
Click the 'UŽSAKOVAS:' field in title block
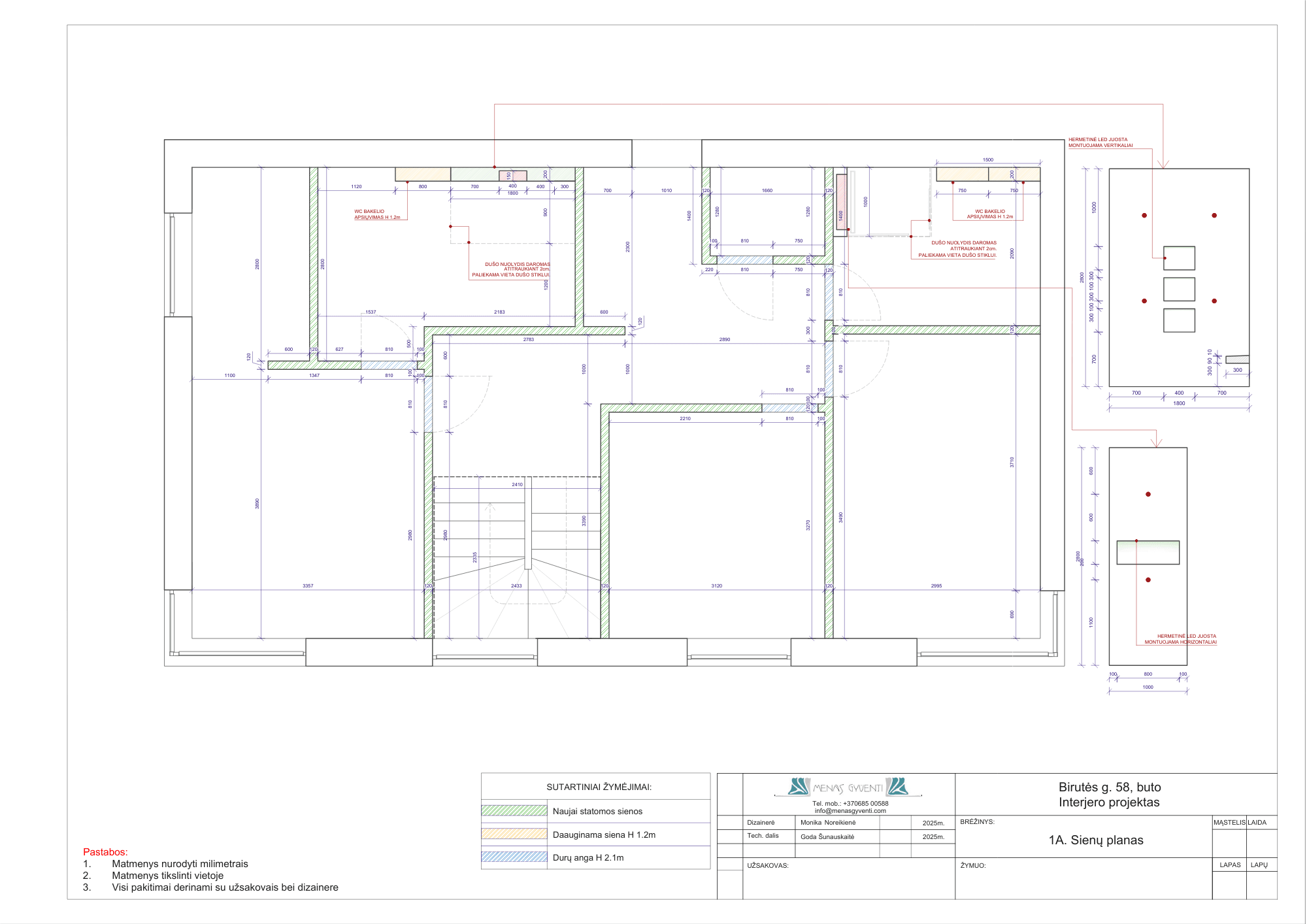pyautogui.click(x=768, y=865)
